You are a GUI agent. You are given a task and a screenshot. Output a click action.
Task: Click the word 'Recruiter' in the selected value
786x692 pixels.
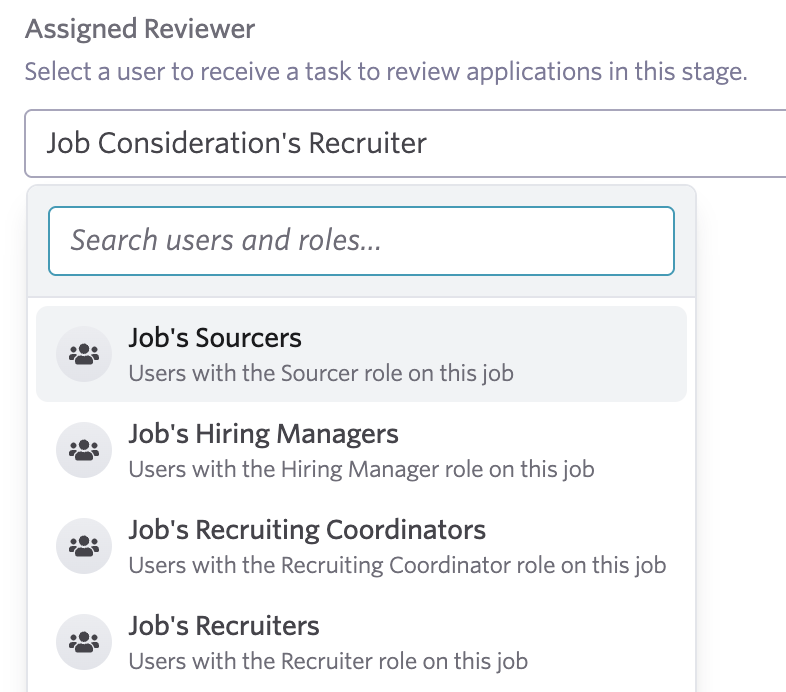(367, 143)
